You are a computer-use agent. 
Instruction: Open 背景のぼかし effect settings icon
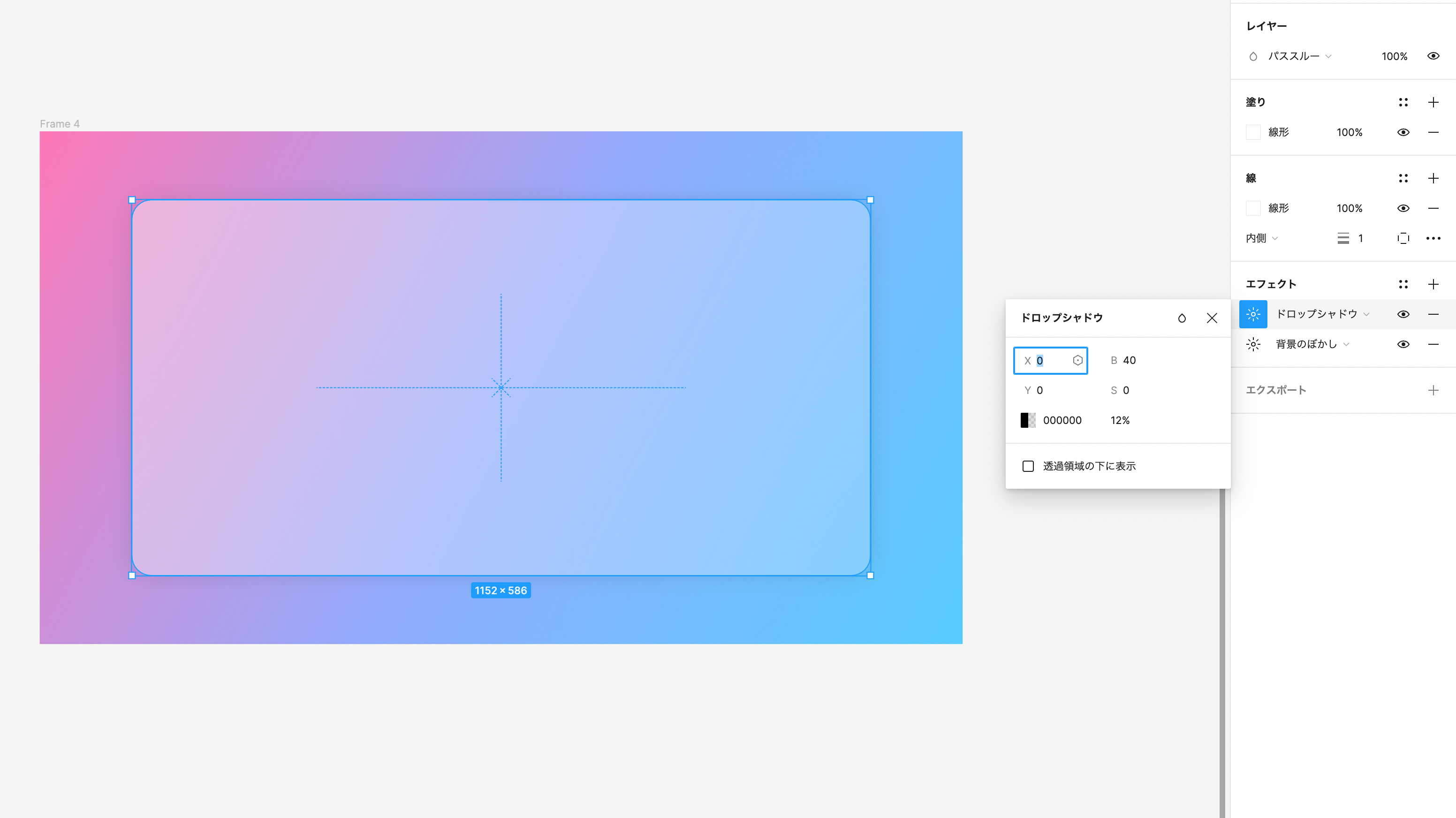coord(1253,344)
